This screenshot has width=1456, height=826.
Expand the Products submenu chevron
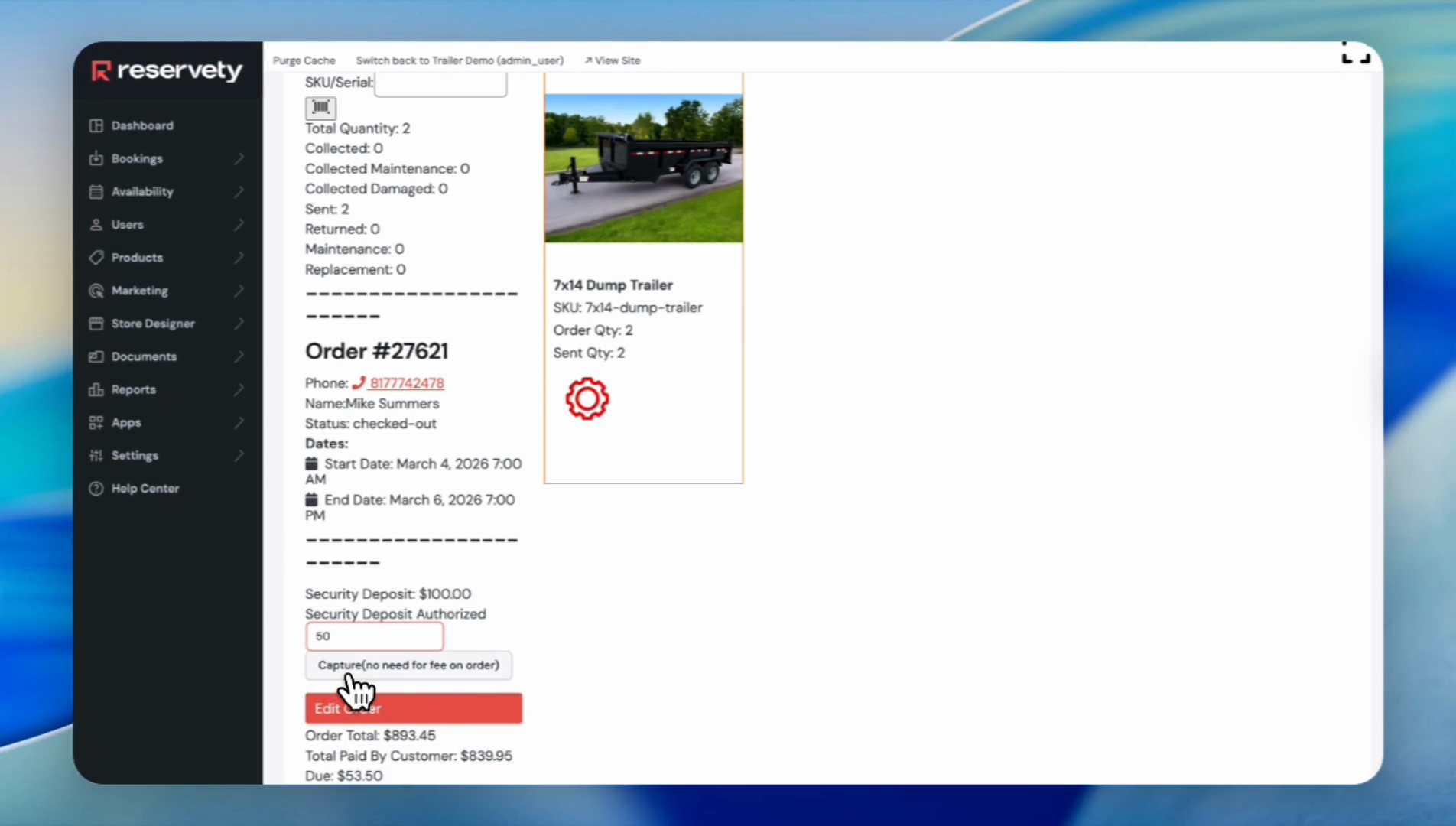pos(239,258)
